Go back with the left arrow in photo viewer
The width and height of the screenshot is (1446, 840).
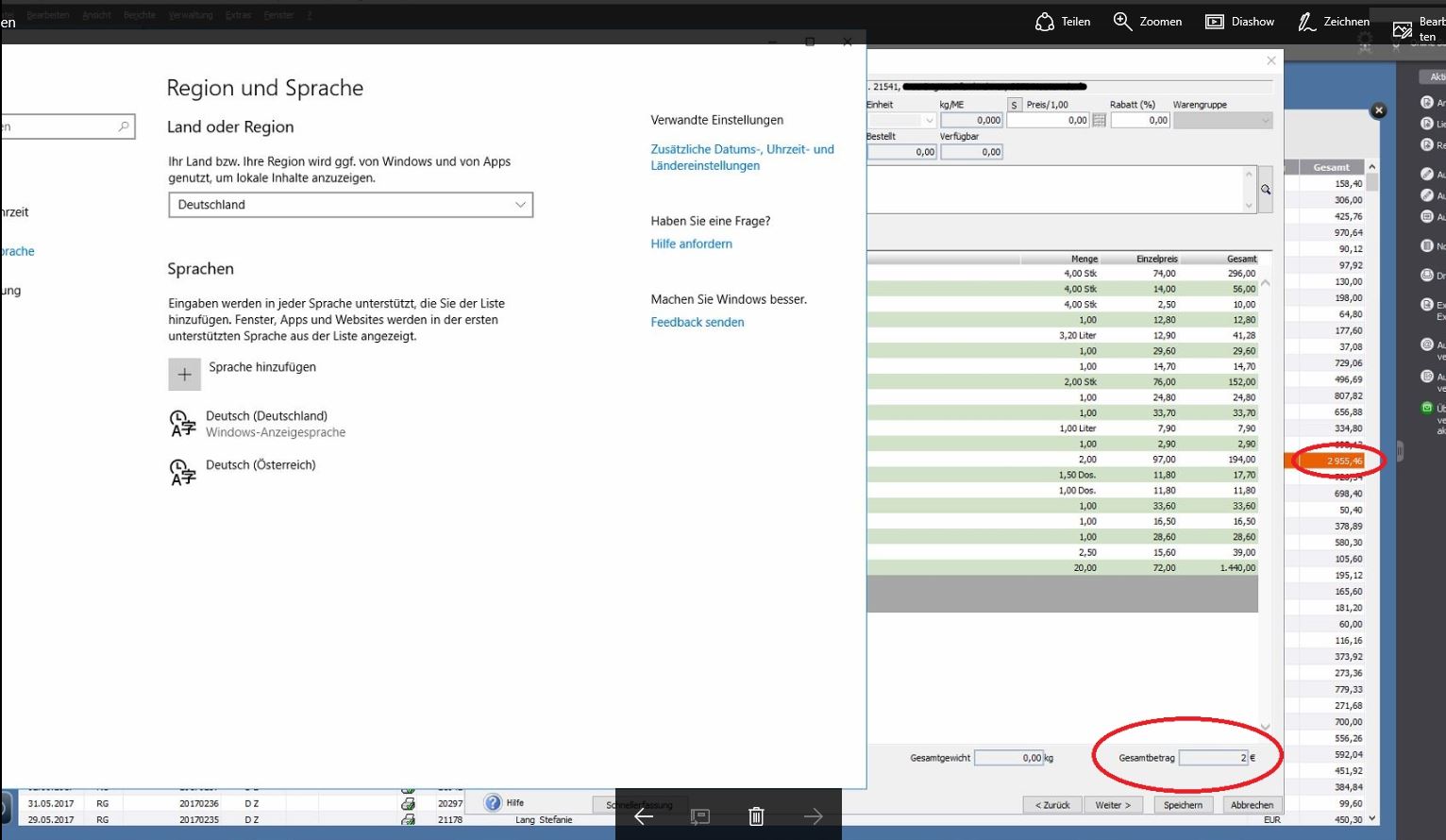(x=644, y=816)
